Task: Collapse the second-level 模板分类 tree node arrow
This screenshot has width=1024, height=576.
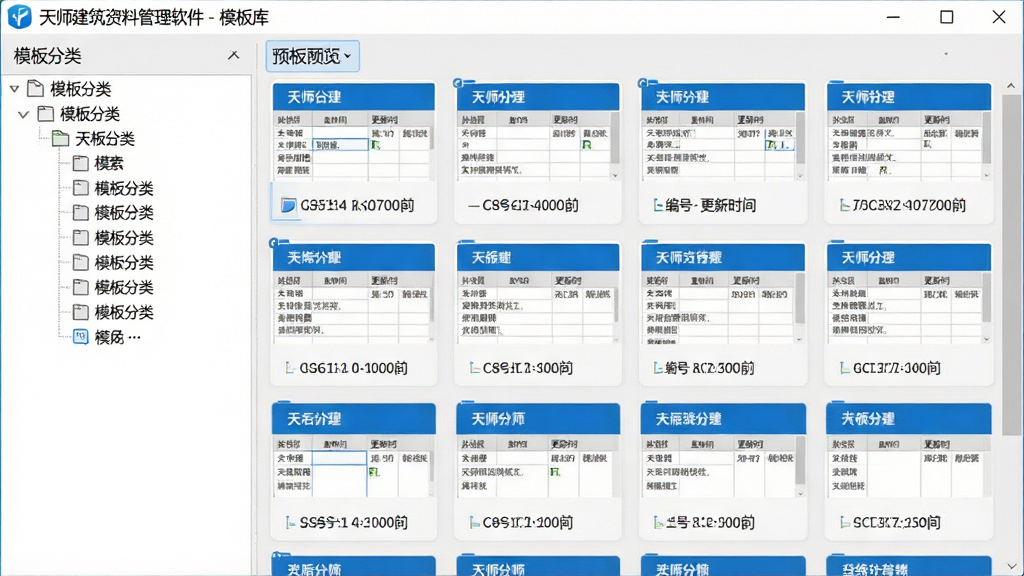Action: (x=24, y=114)
